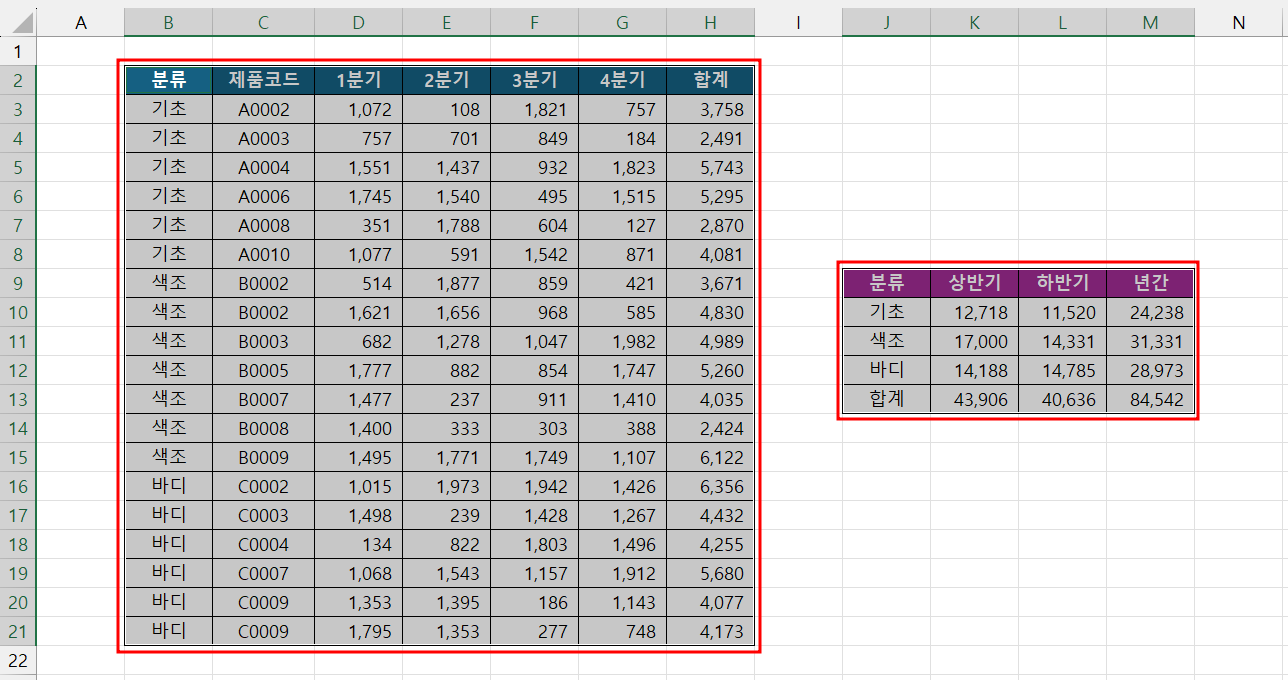1288x680 pixels.
Task: Click second-half value 14,785
Action: coord(1062,371)
